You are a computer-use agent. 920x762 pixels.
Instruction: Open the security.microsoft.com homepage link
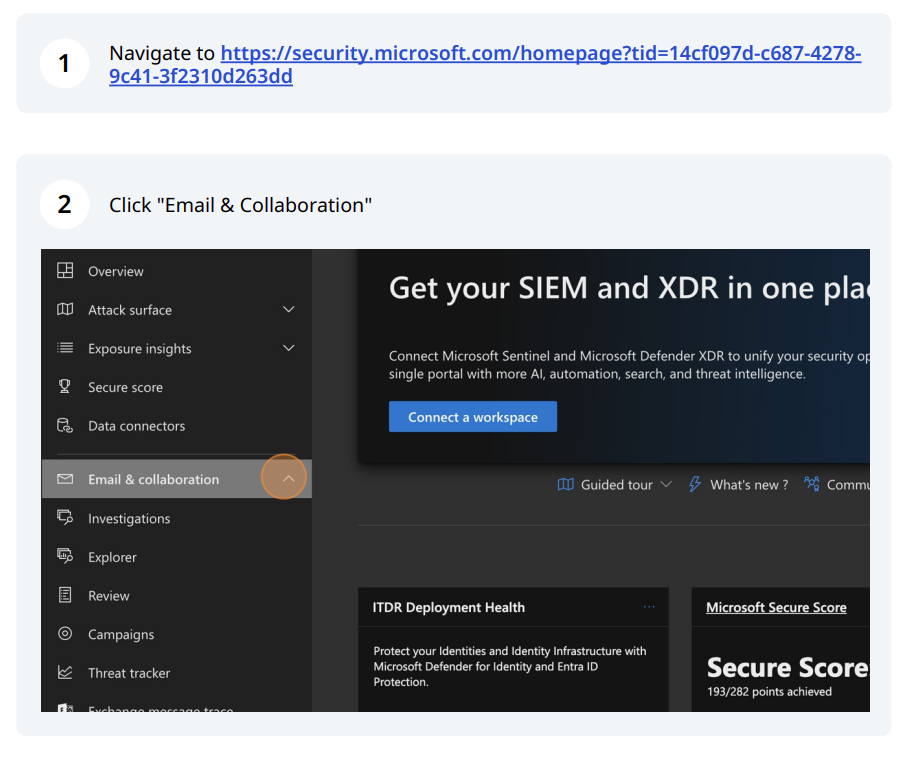[540, 54]
